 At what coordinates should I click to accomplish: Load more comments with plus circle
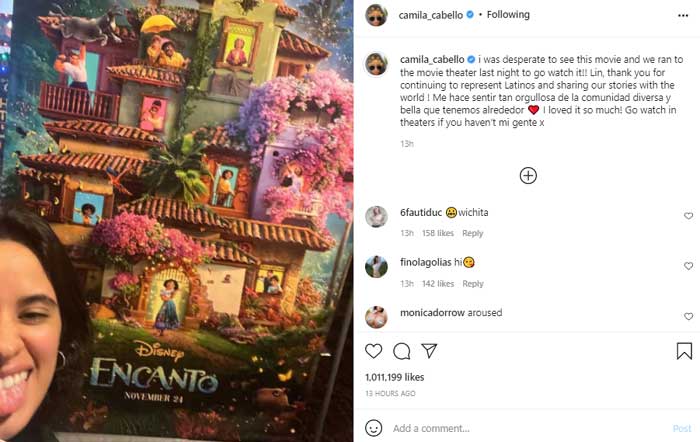click(x=528, y=175)
